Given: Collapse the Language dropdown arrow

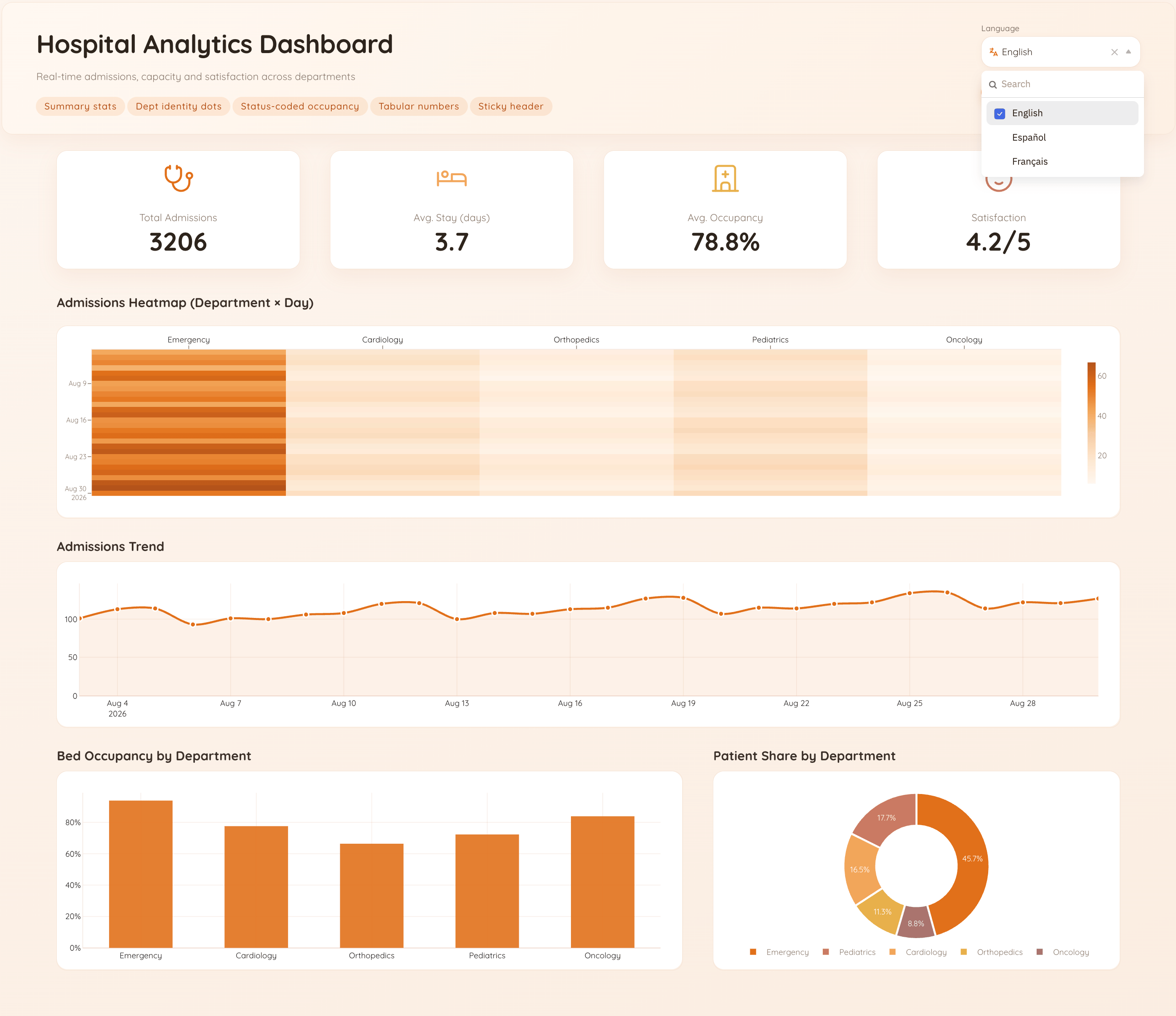Looking at the screenshot, I should [1128, 52].
